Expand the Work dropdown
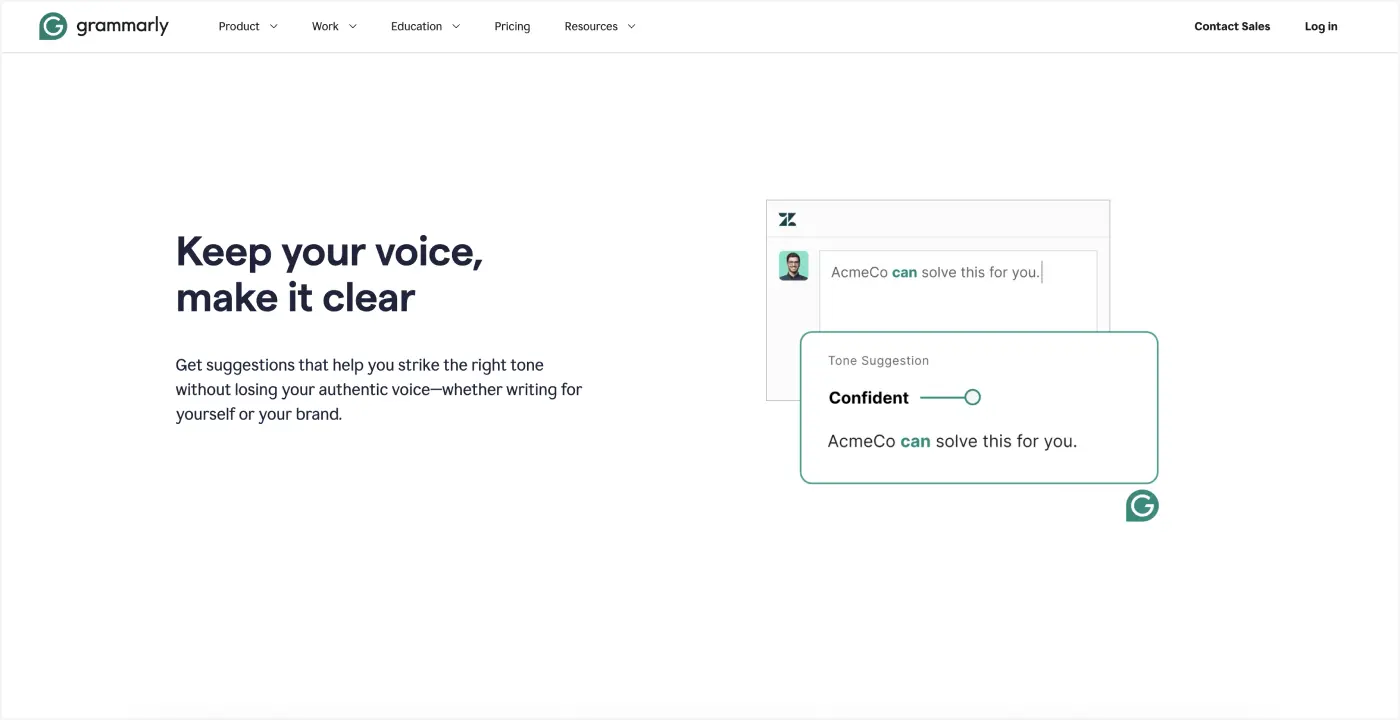Image resolution: width=1400 pixels, height=720 pixels. [333, 26]
